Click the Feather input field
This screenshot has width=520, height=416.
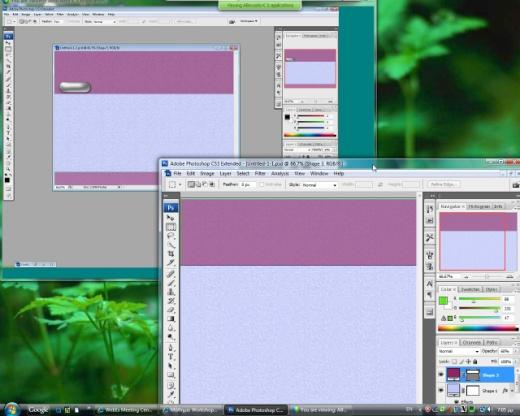[247, 184]
